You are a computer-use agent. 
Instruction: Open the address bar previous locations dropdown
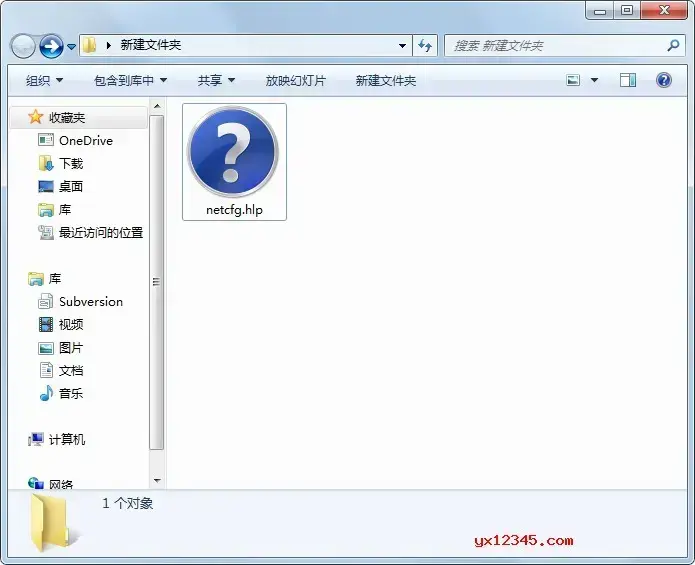click(402, 46)
